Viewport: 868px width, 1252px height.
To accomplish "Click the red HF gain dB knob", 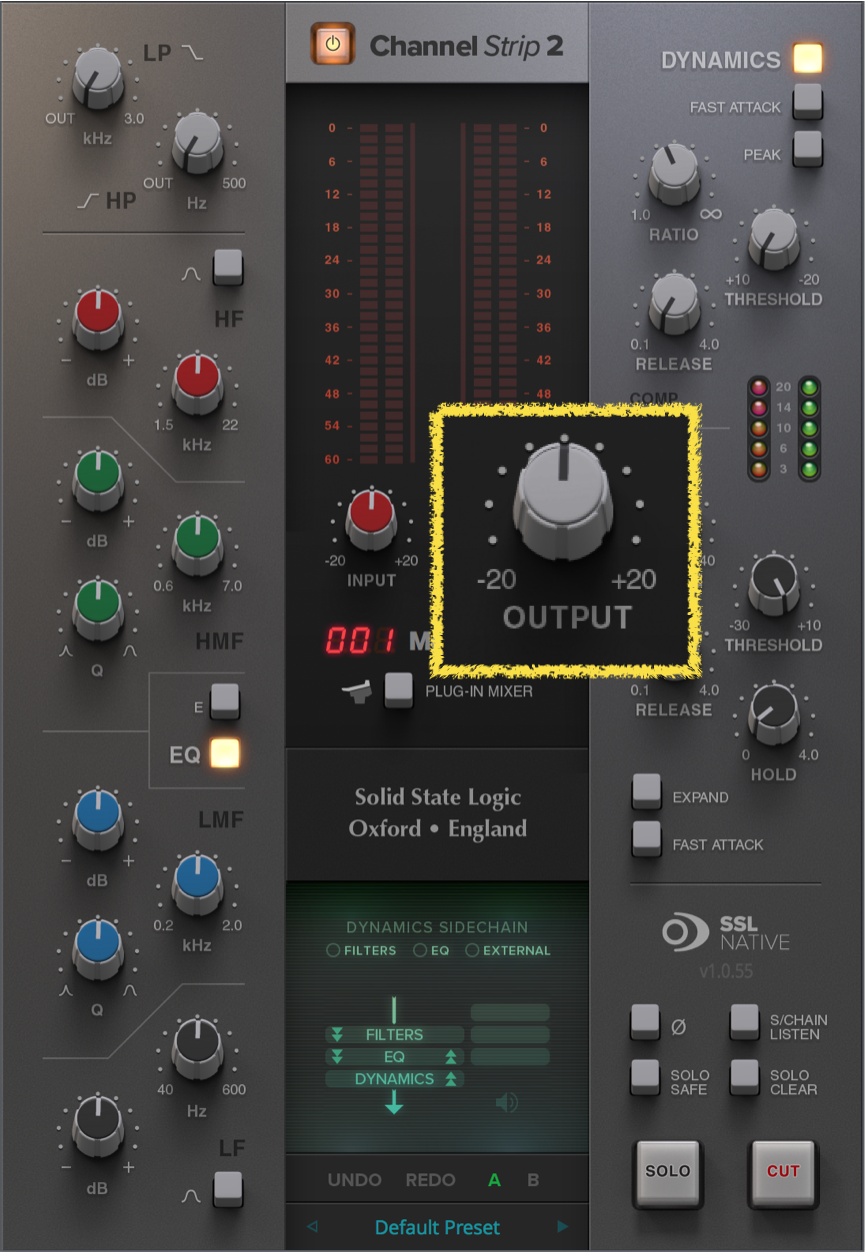I will (97, 318).
